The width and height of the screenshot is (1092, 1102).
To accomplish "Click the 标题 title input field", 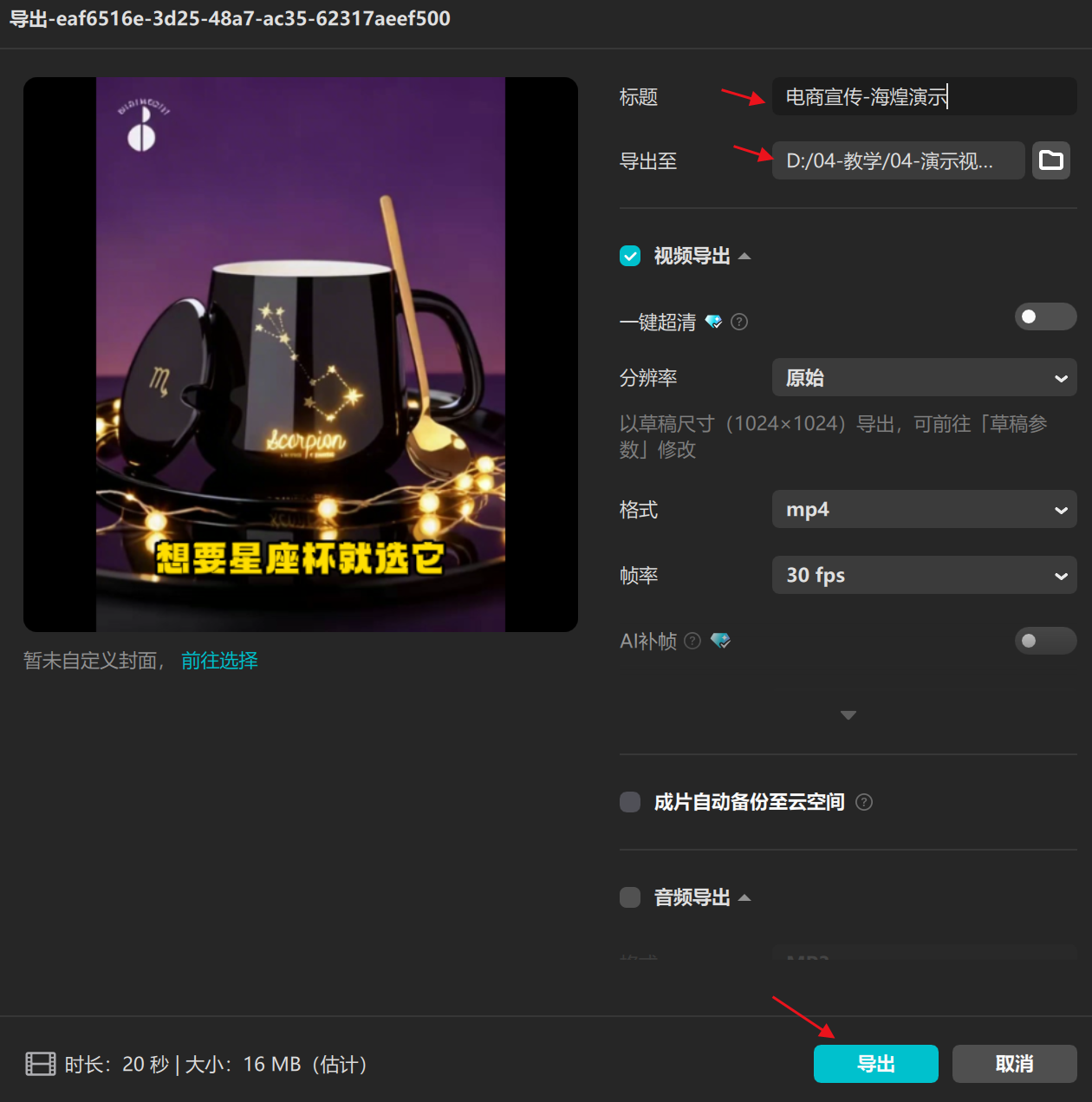I will 924,96.
